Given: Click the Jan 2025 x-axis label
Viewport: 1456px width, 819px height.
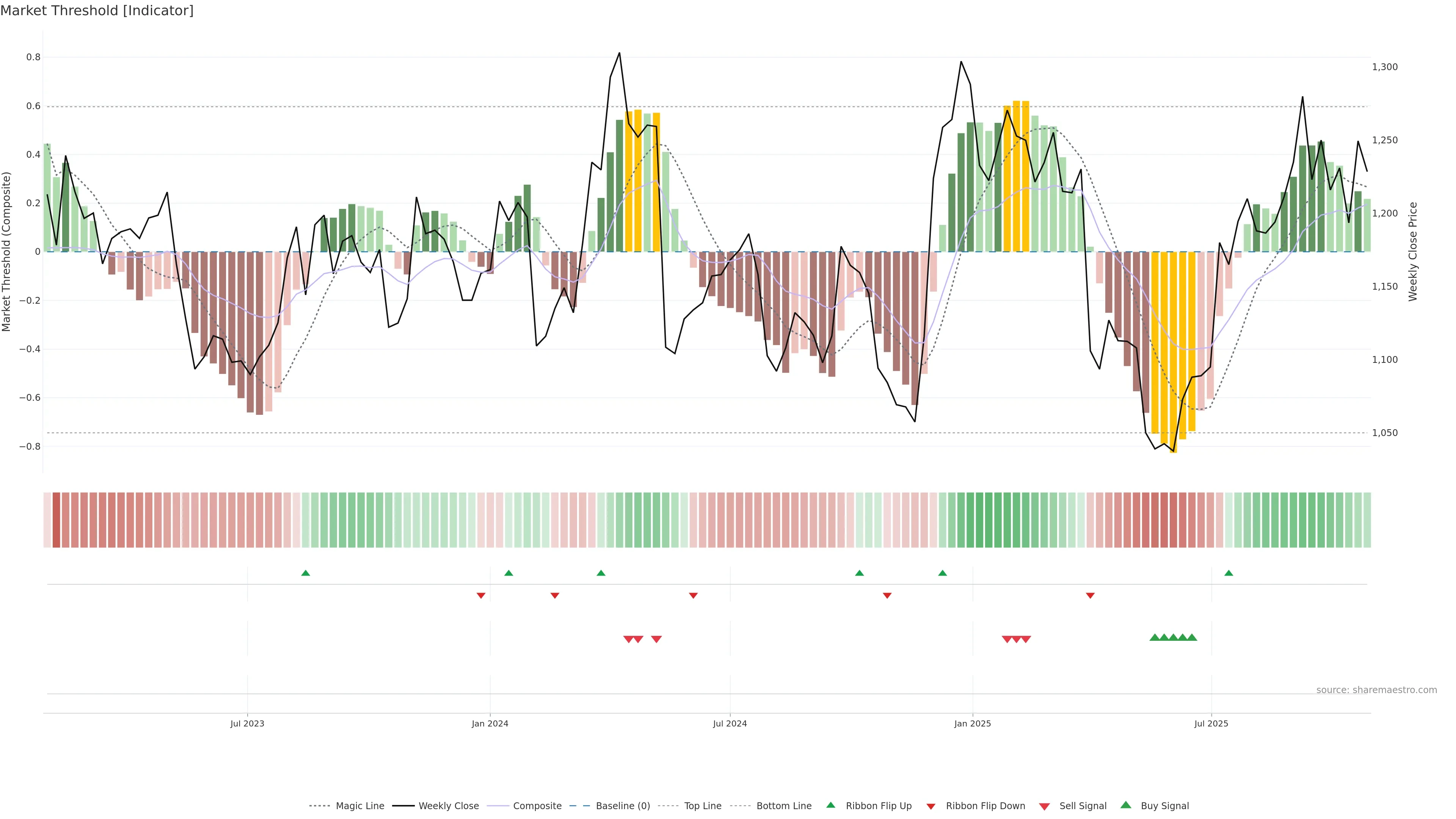Looking at the screenshot, I should 972,723.
